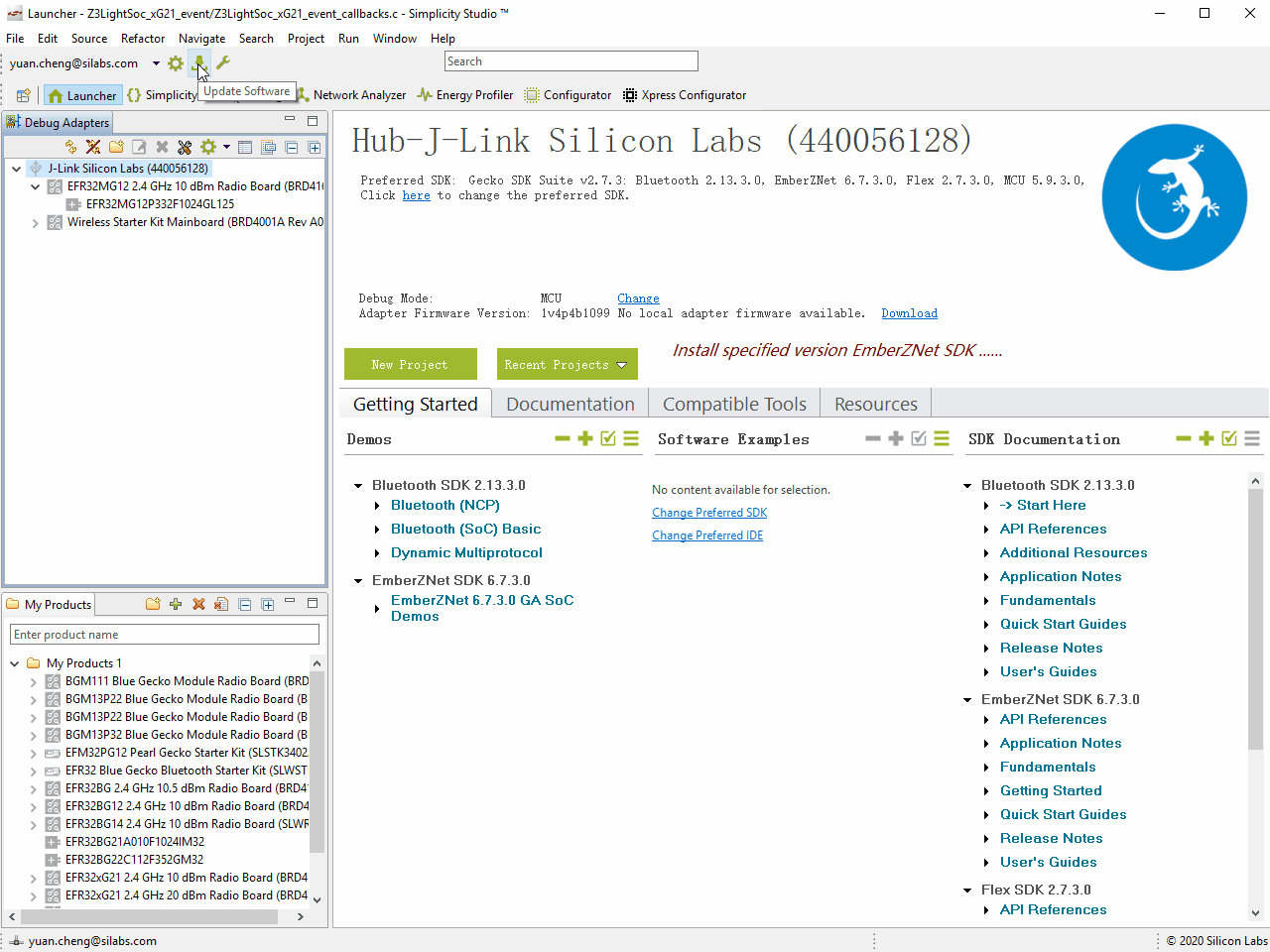
Task: Click the Open Perspective icon left of Launcher
Action: click(23, 96)
